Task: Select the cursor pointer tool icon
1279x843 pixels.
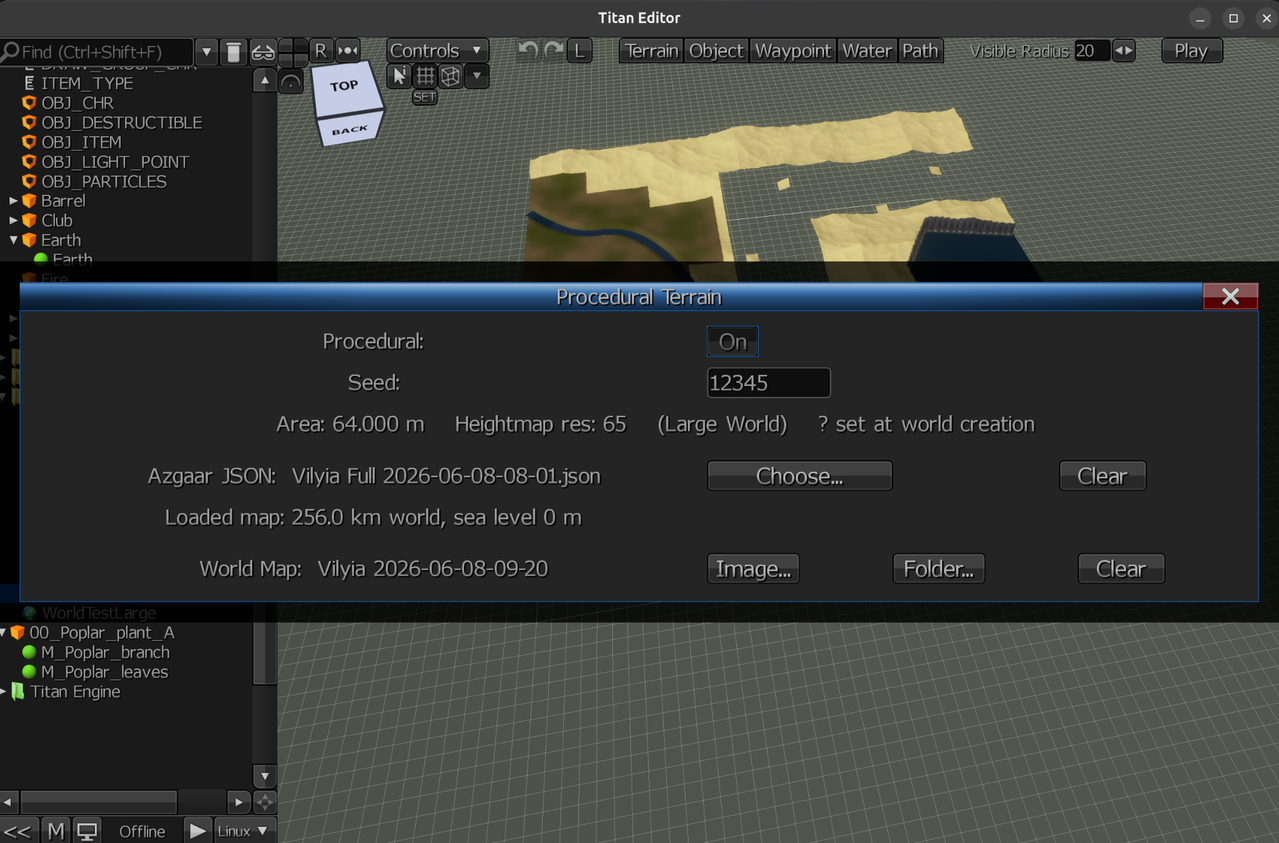Action: [x=399, y=76]
